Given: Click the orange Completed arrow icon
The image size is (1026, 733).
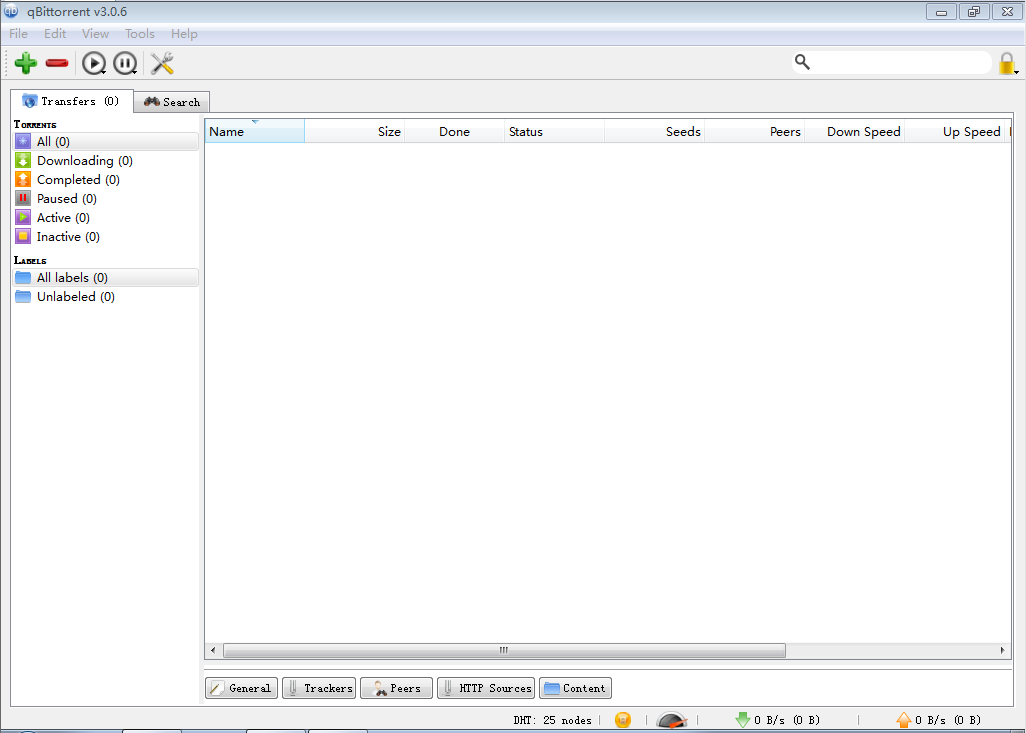Looking at the screenshot, I should point(23,179).
